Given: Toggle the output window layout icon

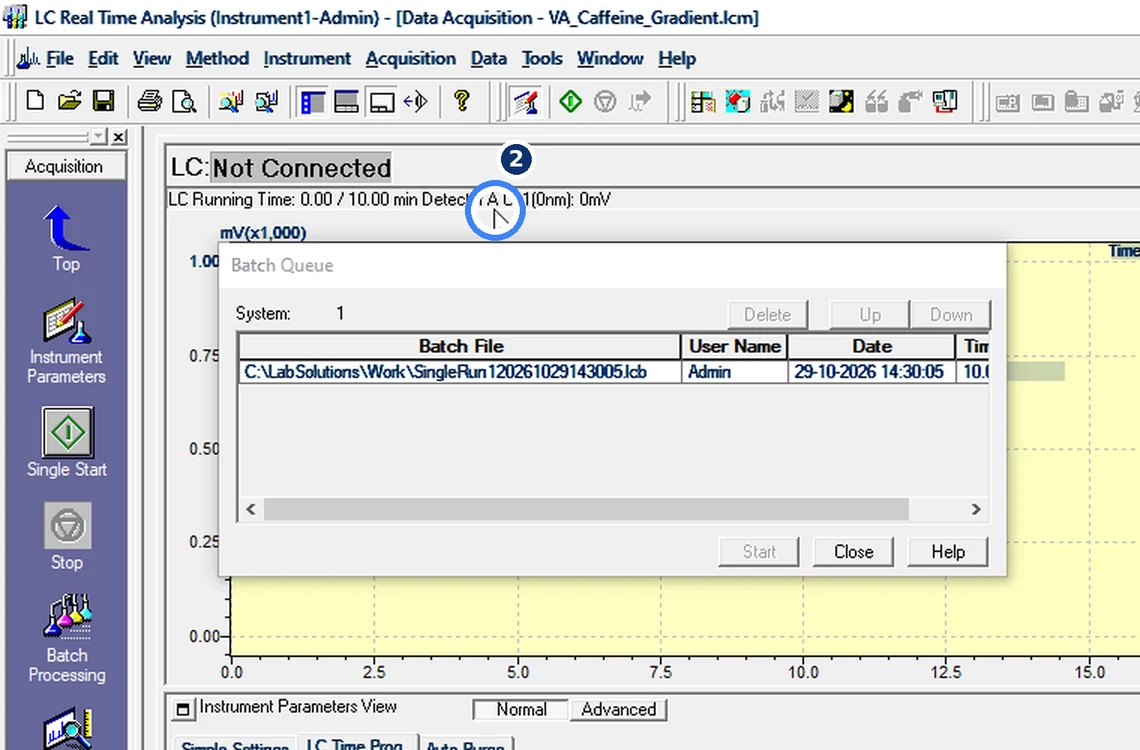Looking at the screenshot, I should [x=346, y=102].
